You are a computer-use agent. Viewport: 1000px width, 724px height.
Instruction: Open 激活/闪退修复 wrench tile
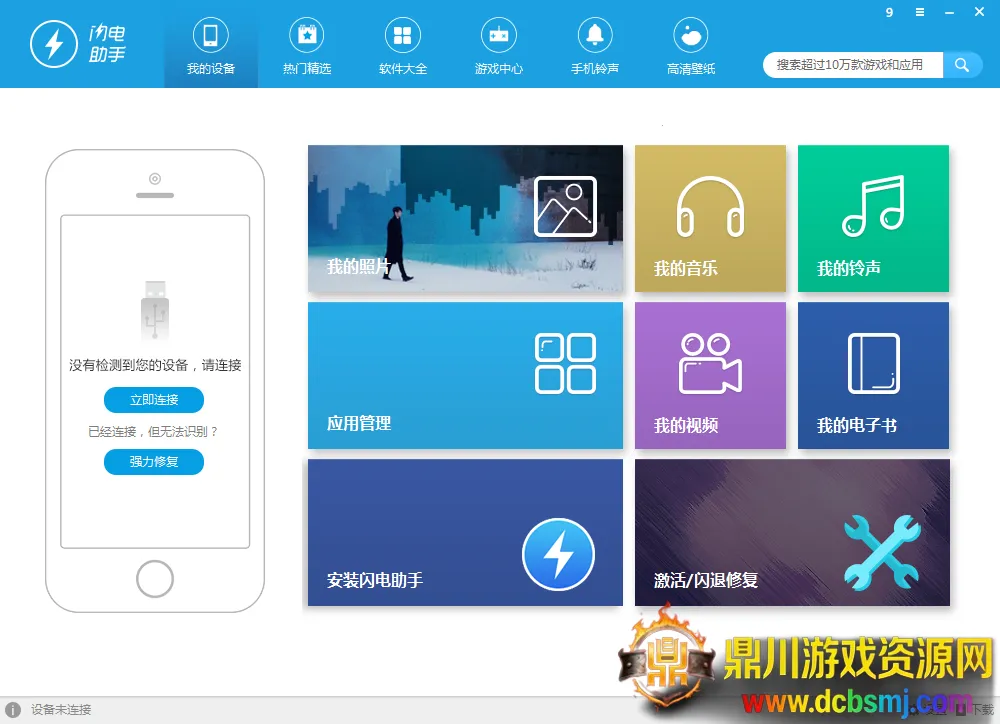792,532
